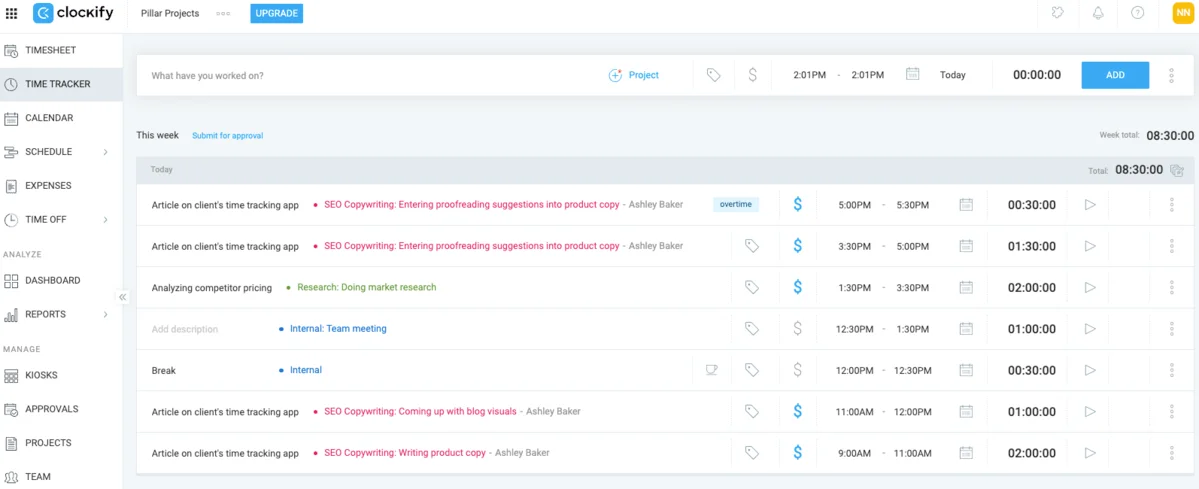Click the tag icon on the 11:00AM - 12:00PM entry
This screenshot has height=489, width=1199.
pyautogui.click(x=752, y=411)
